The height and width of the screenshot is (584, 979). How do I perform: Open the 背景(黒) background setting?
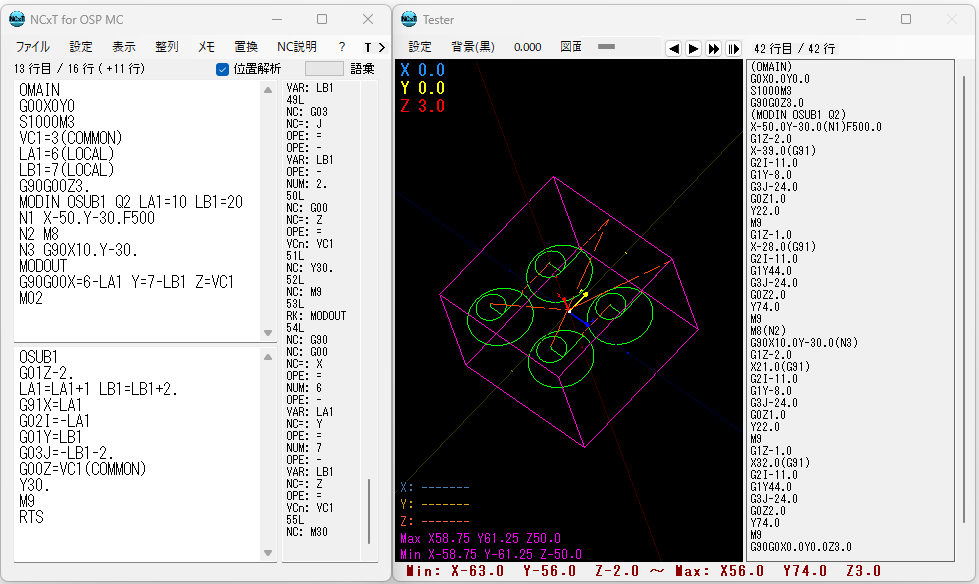point(473,47)
